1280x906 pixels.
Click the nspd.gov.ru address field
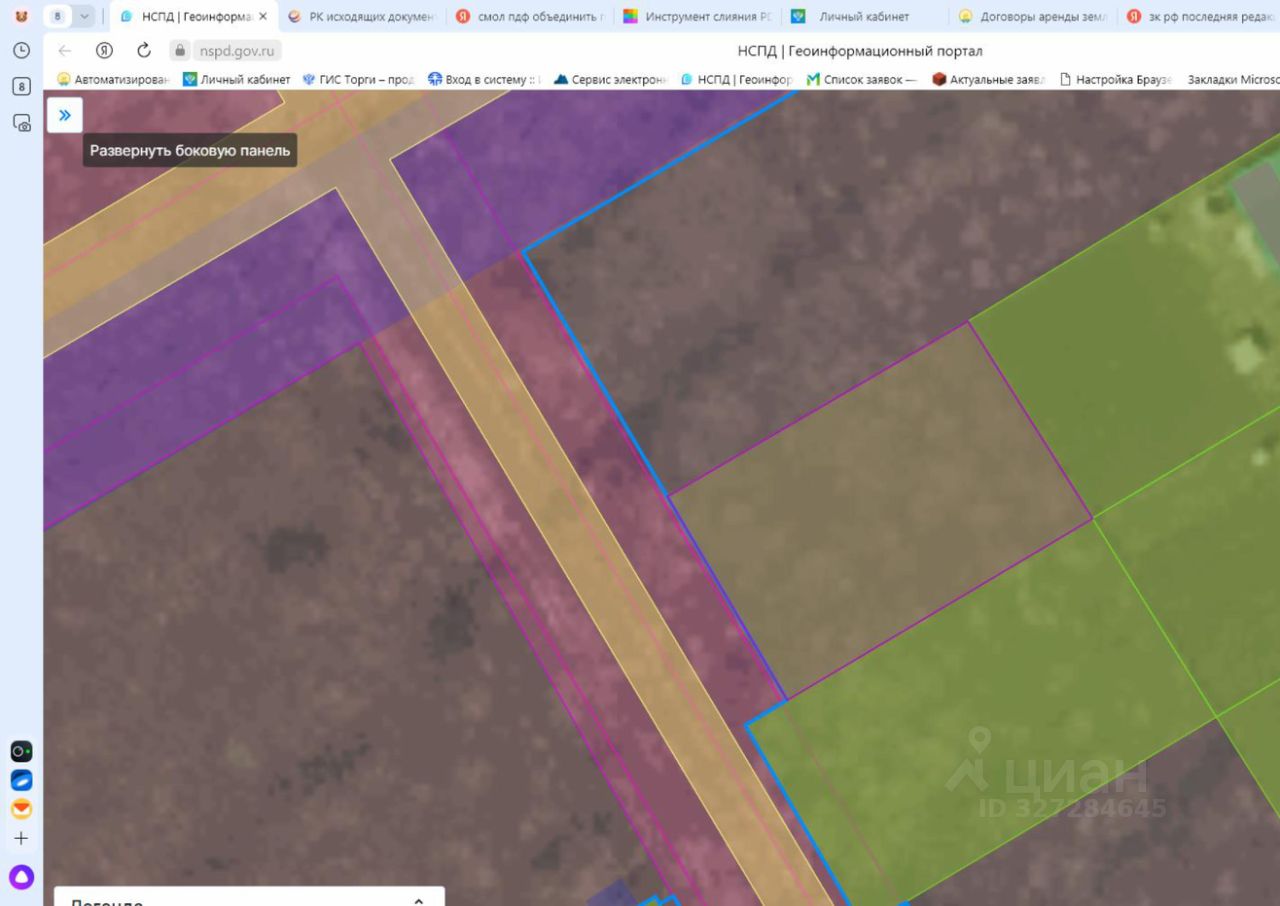coord(238,51)
